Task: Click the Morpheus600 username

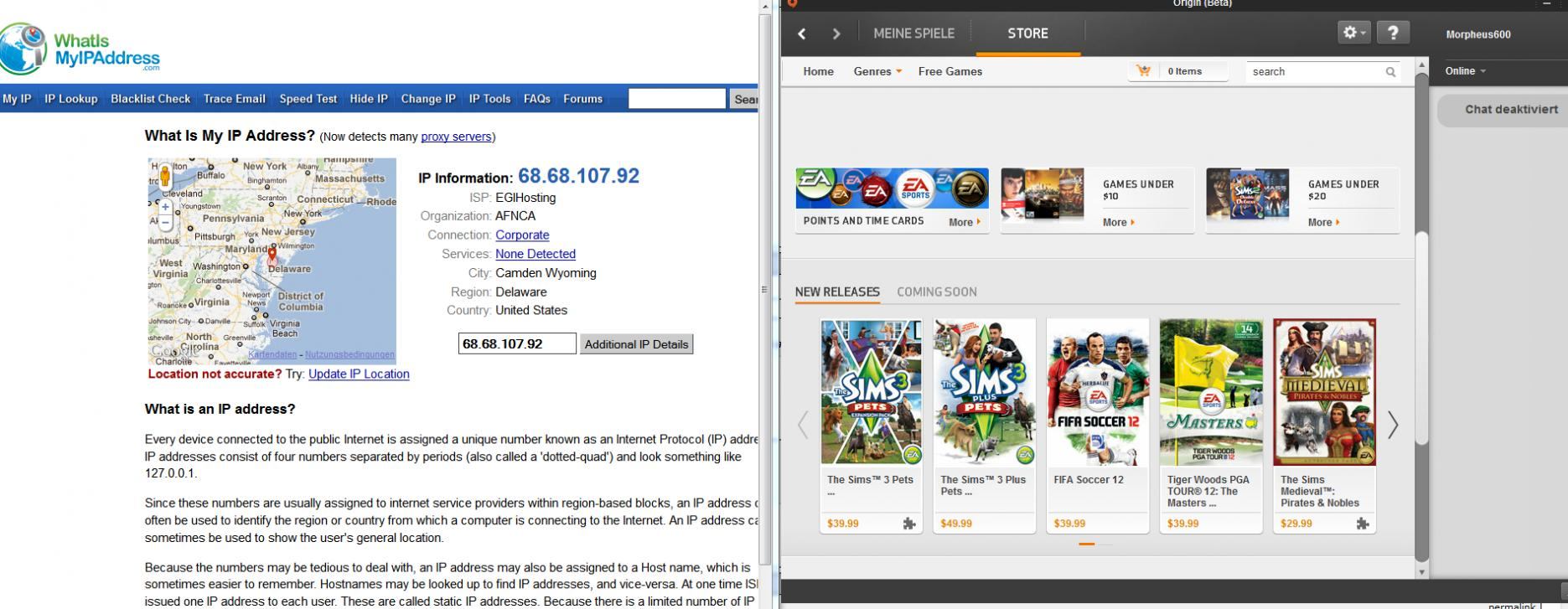Action: (x=1478, y=34)
